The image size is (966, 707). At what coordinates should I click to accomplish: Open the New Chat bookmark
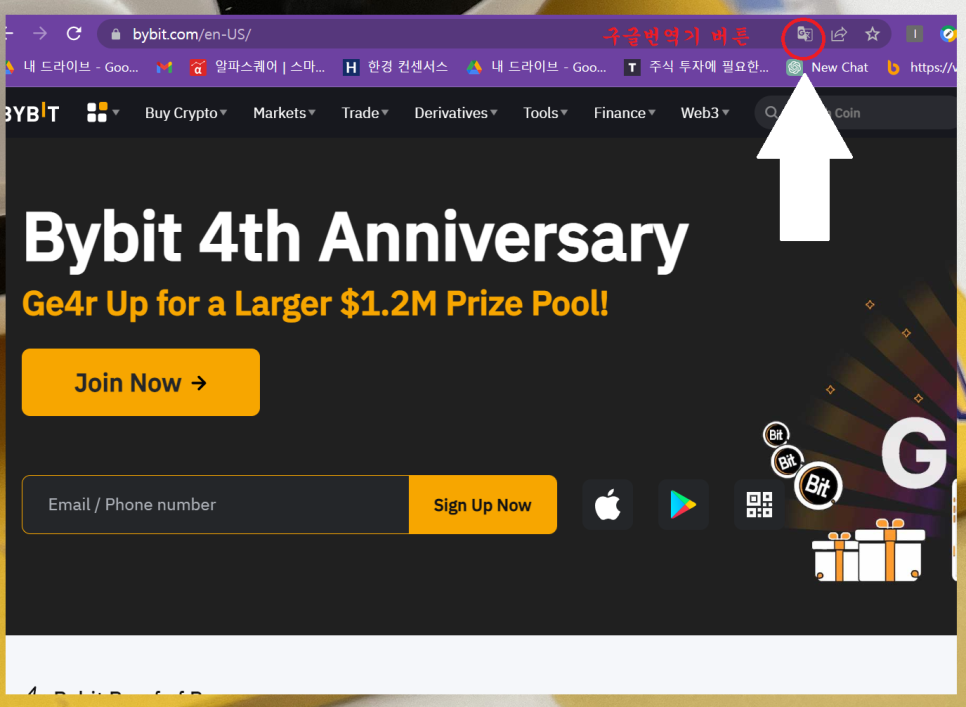click(x=827, y=67)
